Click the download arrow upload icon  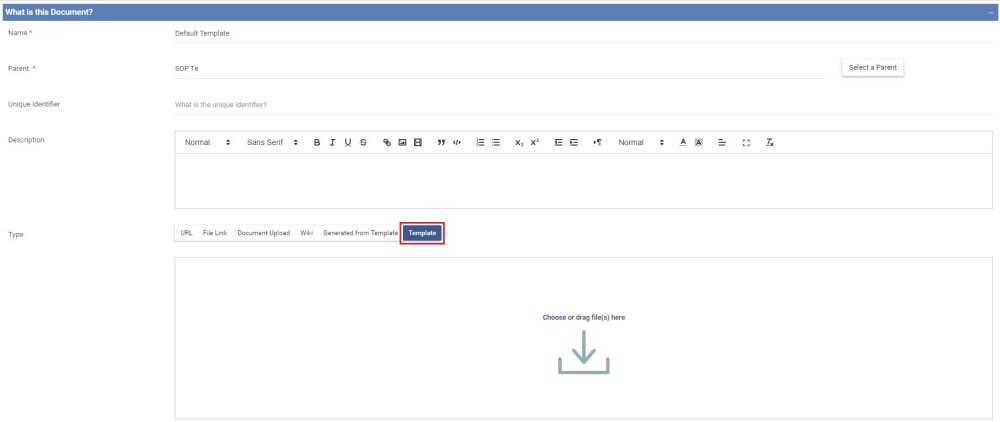pyautogui.click(x=584, y=352)
